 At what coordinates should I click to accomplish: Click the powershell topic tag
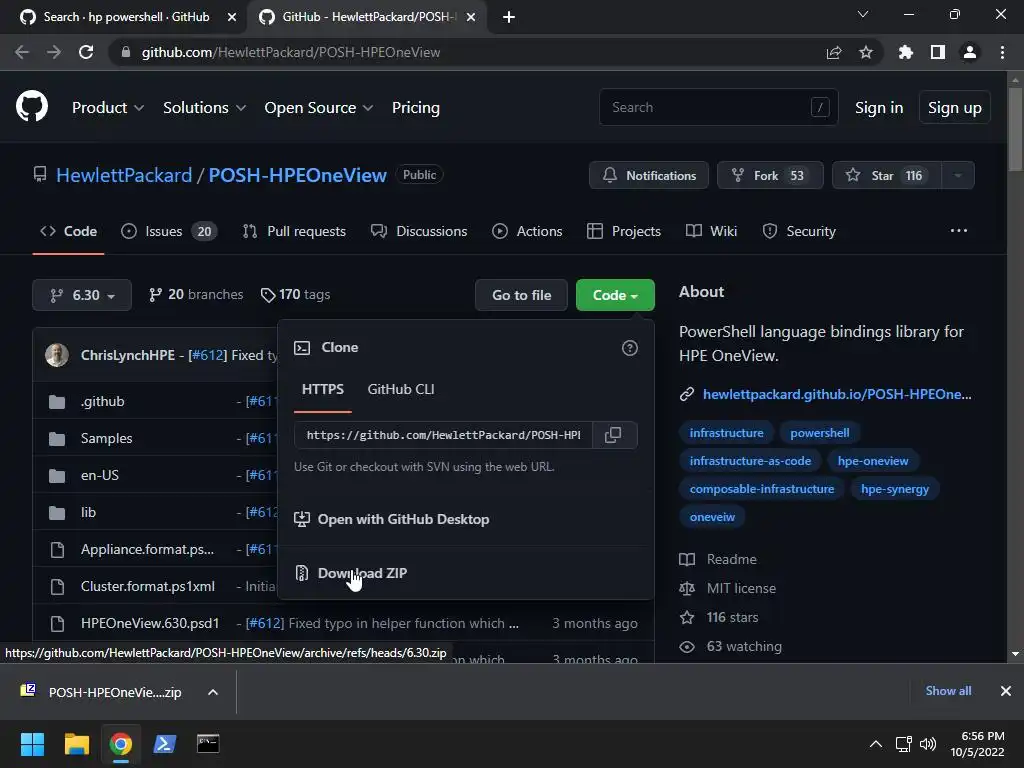820,433
